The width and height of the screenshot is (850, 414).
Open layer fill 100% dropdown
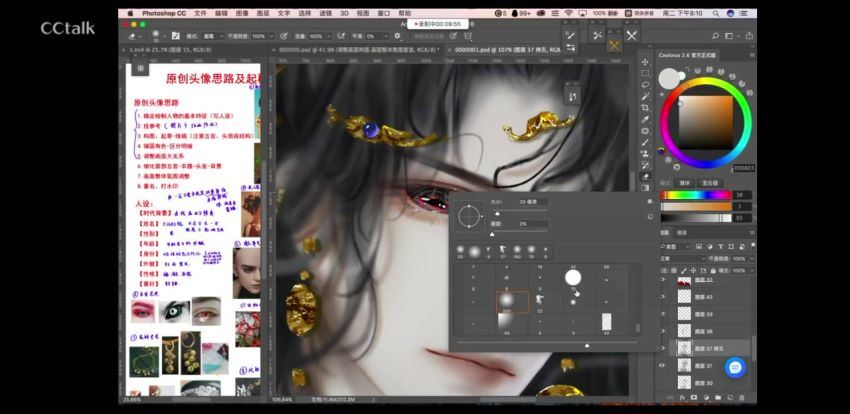point(750,270)
